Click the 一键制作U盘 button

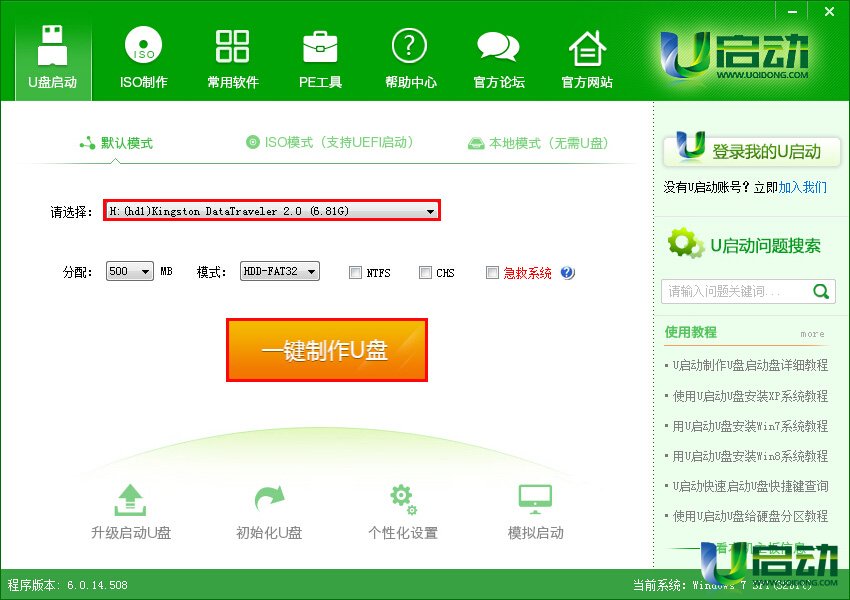327,350
